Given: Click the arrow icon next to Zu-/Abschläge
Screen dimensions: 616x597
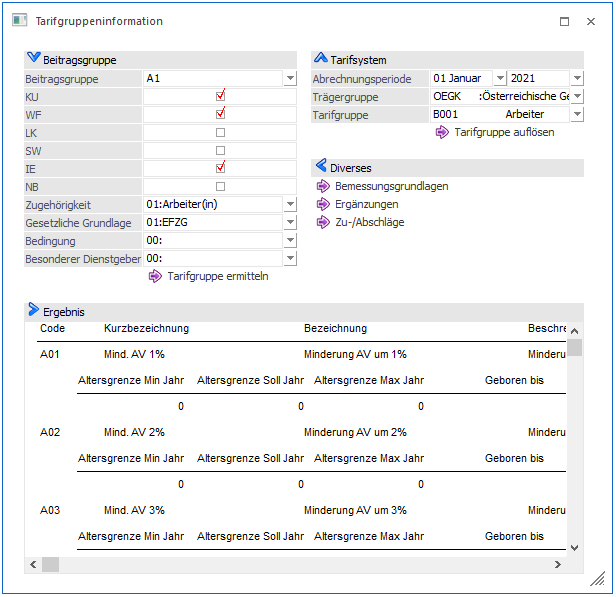Looking at the screenshot, I should (x=322, y=222).
